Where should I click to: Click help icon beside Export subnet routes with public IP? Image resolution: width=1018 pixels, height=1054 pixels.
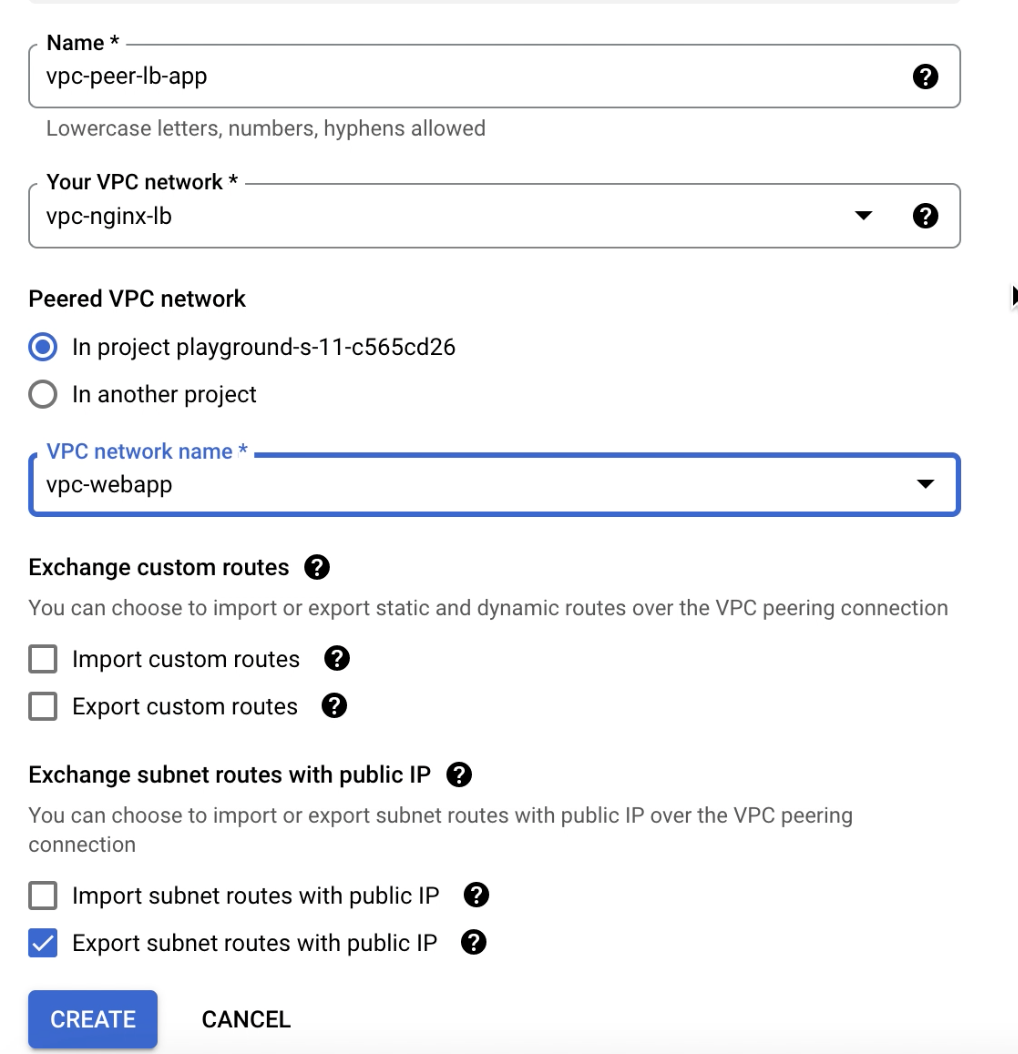pos(474,942)
